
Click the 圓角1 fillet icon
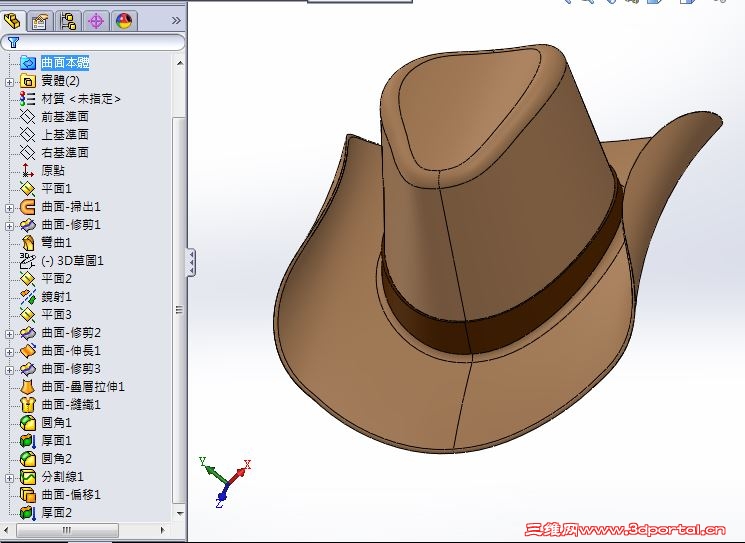pyautogui.click(x=28, y=422)
